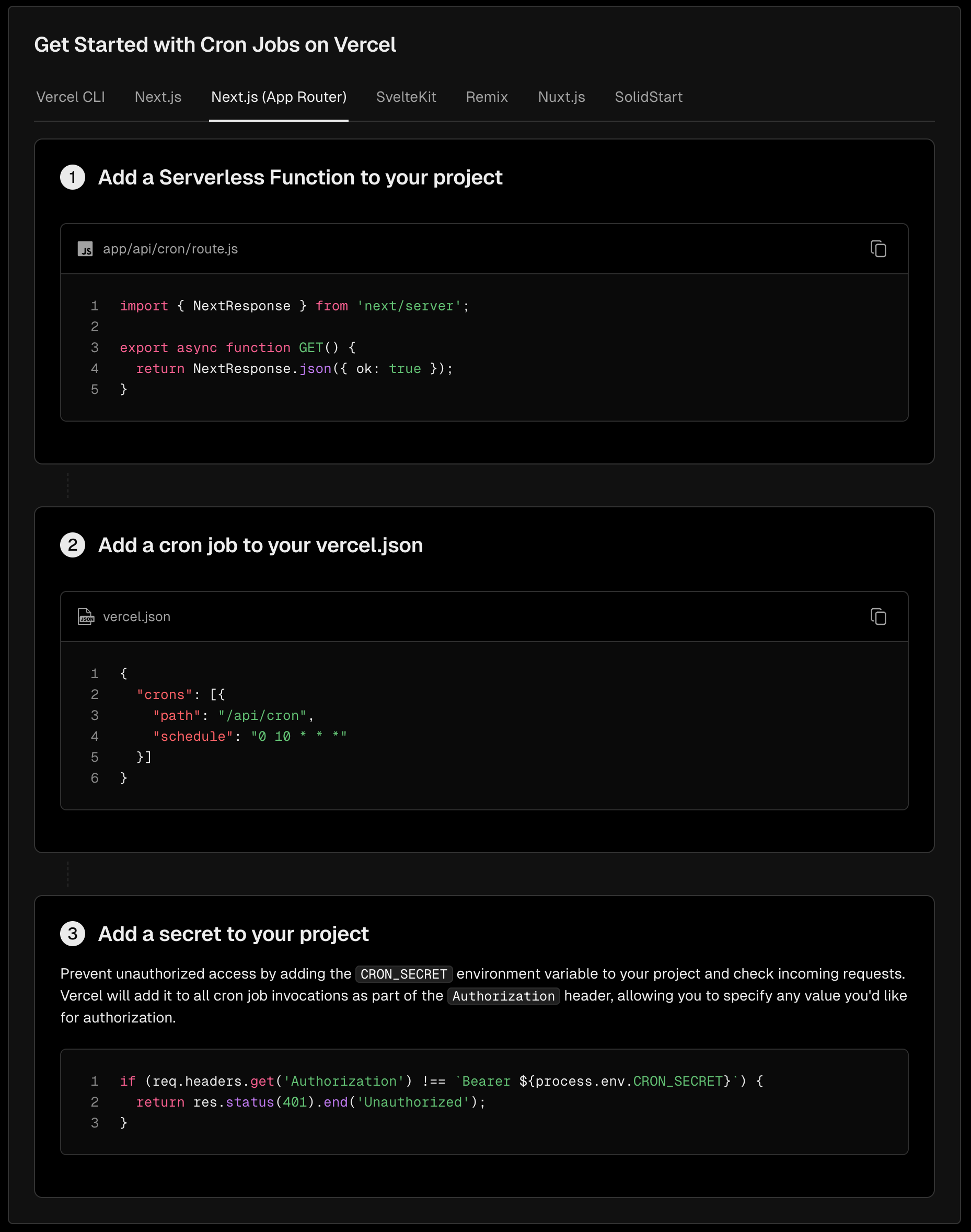The width and height of the screenshot is (971, 1232).
Task: Select the SolidStart tab
Action: pos(648,97)
